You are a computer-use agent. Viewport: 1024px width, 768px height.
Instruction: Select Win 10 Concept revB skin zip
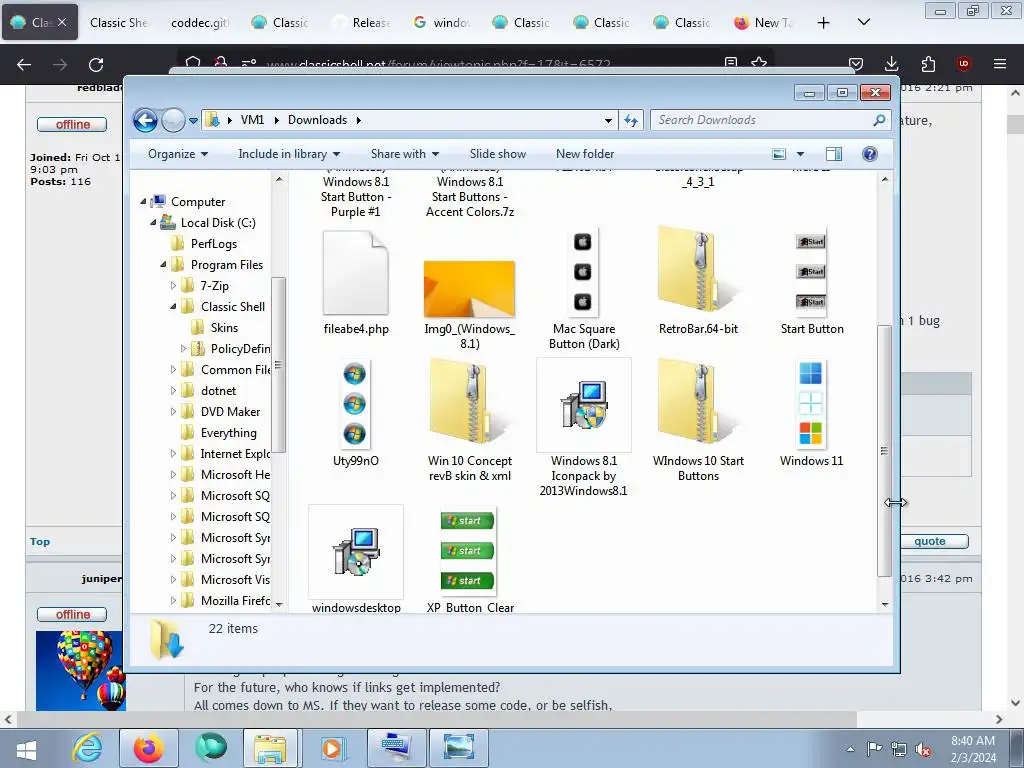pyautogui.click(x=469, y=402)
